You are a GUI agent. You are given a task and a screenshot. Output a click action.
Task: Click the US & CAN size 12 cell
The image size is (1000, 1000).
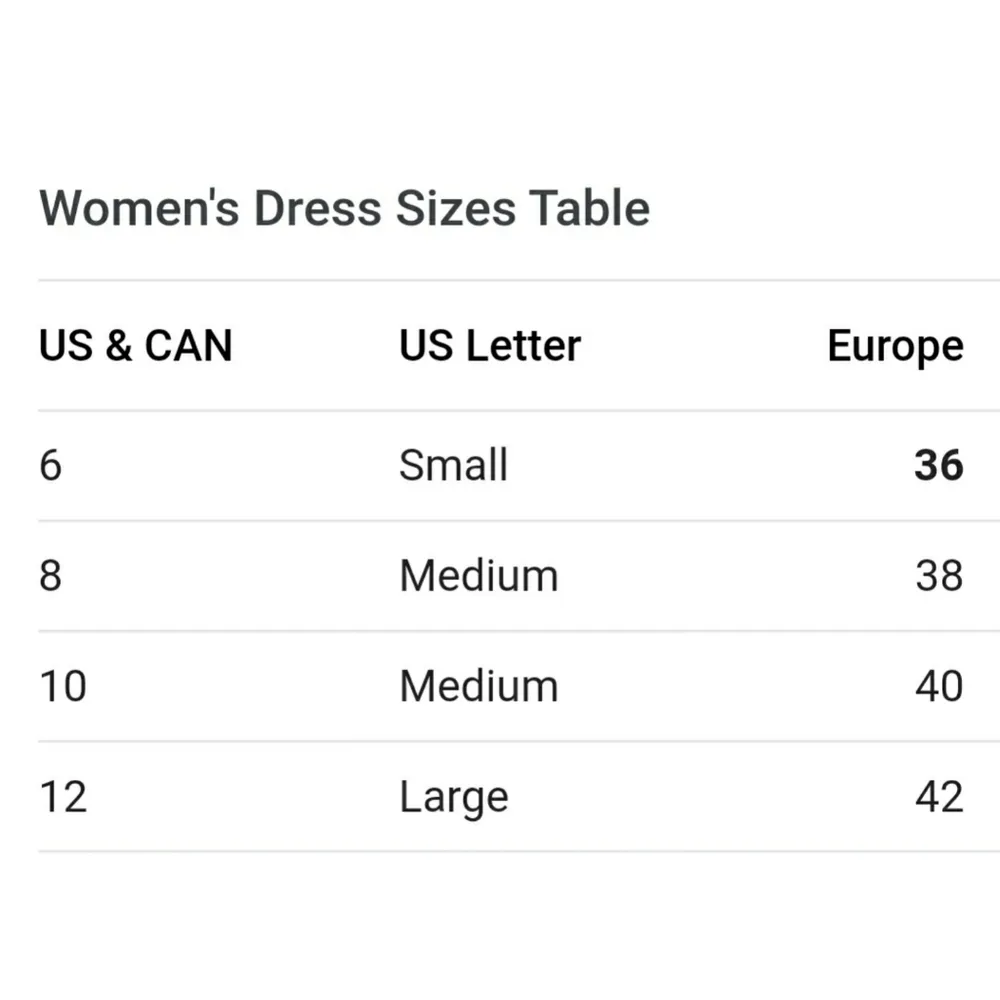(x=63, y=797)
